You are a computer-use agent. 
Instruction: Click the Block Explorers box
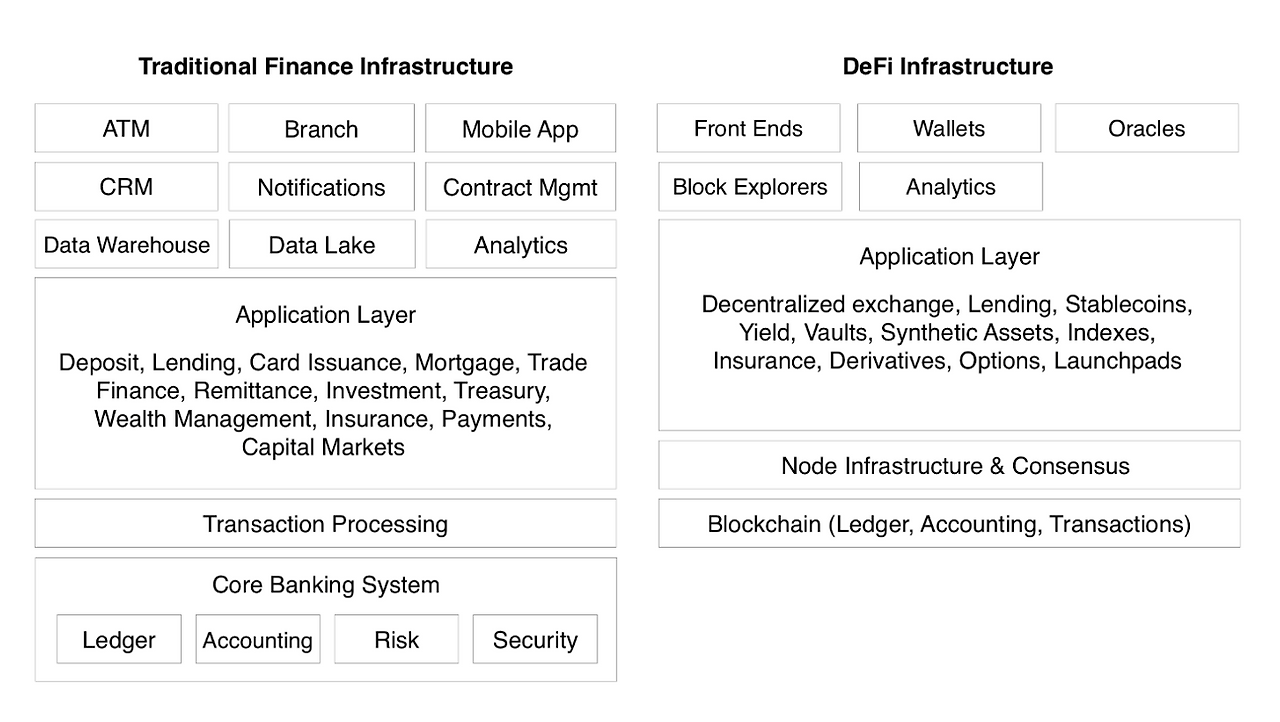(x=750, y=187)
